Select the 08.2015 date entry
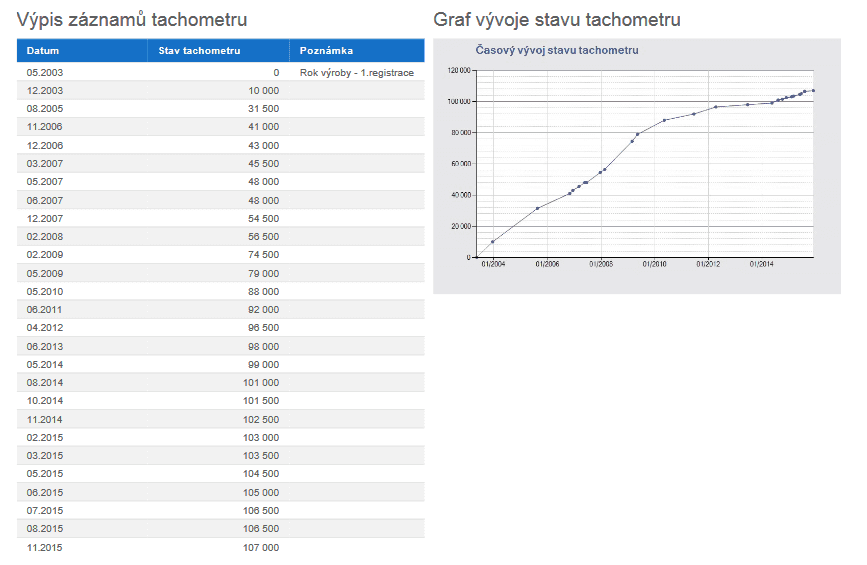This screenshot has width=867, height=565. pyautogui.click(x=45, y=529)
